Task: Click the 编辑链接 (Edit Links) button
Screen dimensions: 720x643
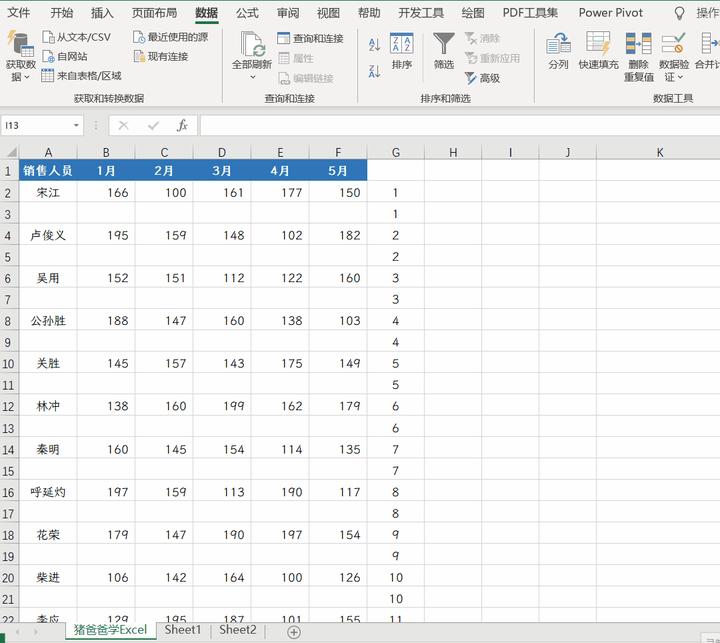Action: pyautogui.click(x=306, y=79)
